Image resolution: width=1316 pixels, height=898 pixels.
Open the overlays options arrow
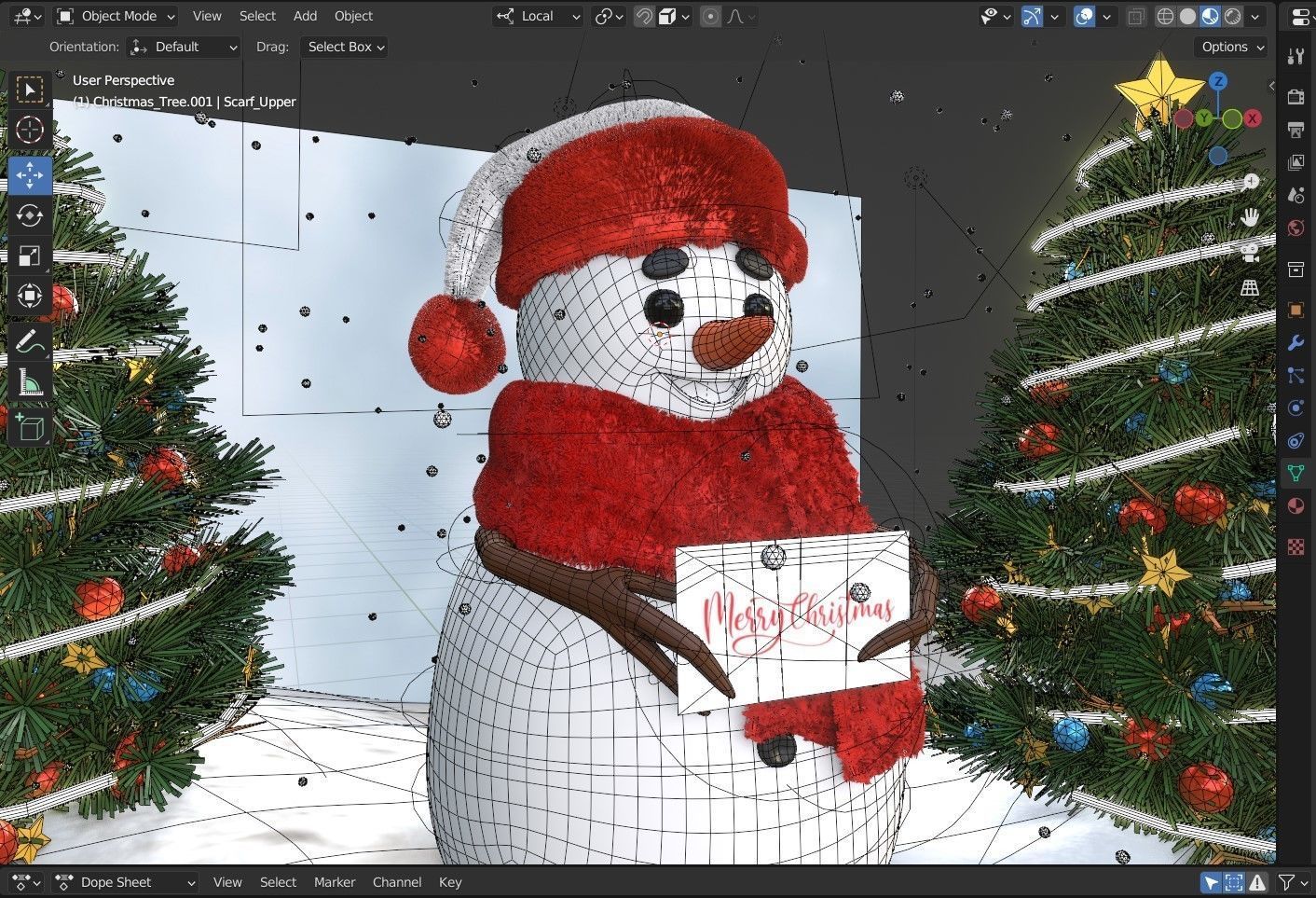point(1106,16)
